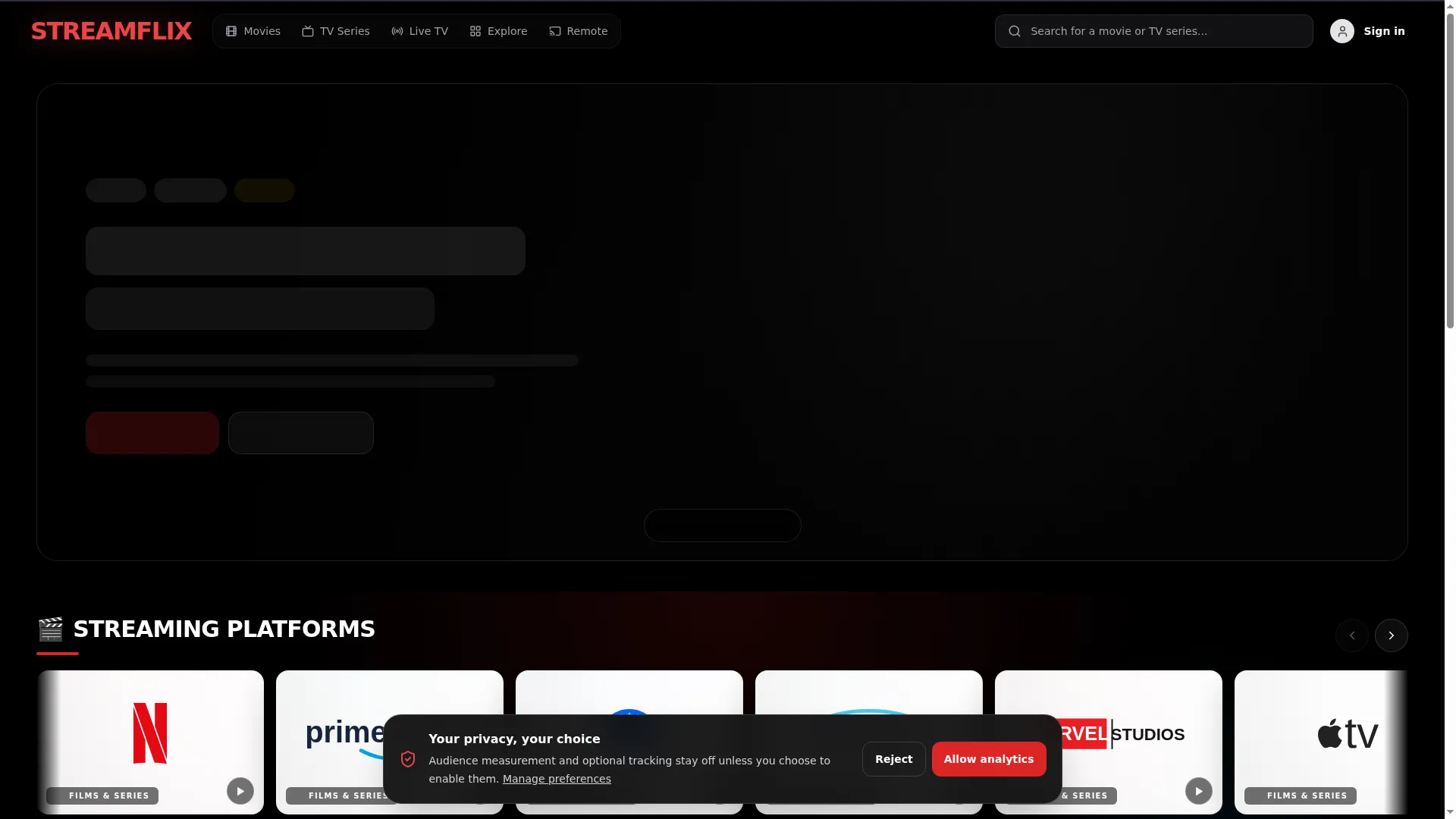The image size is (1456, 819).
Task: Click the FILMS & SERIES badge on Apple TV card
Action: pyautogui.click(x=1300, y=795)
